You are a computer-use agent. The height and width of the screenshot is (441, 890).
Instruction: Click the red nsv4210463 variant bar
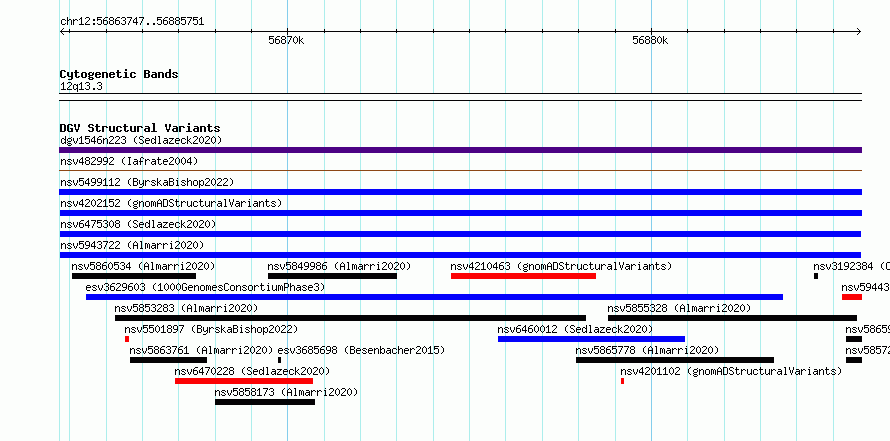tap(523, 276)
